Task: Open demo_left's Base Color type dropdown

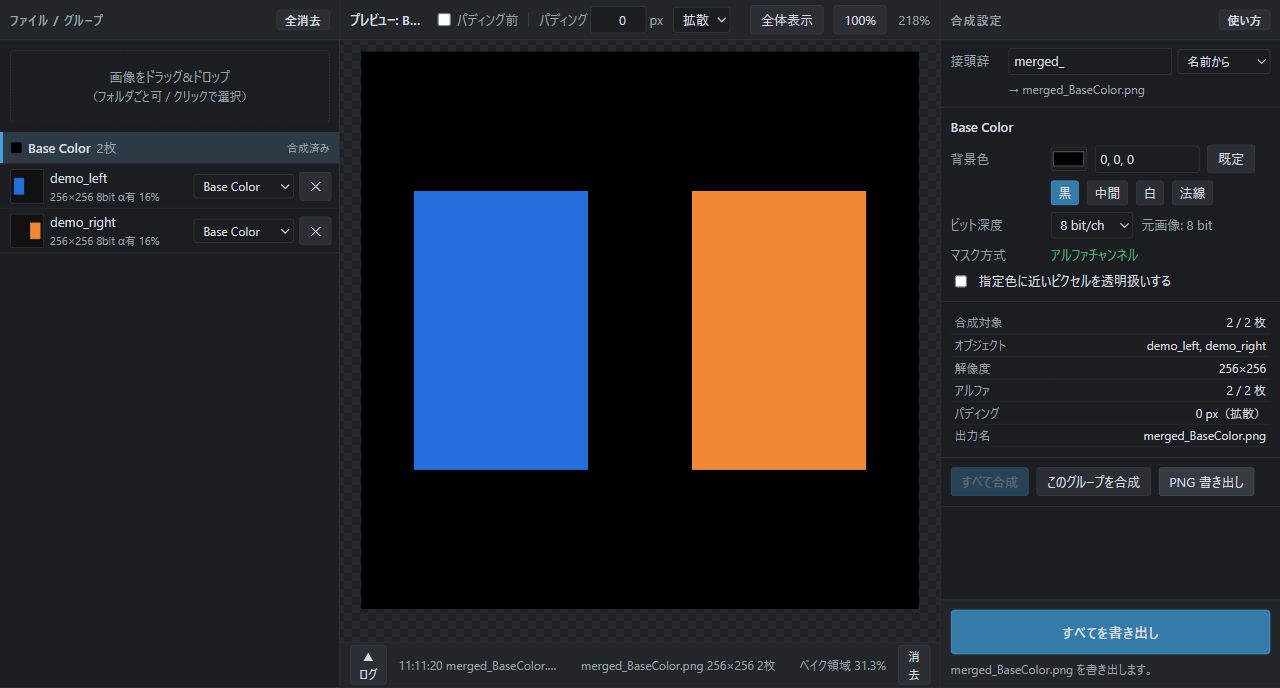Action: pos(243,186)
